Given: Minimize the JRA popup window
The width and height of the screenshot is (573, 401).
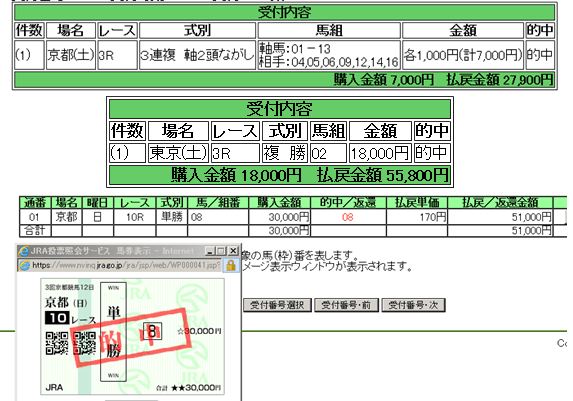Looking at the screenshot, I should pyautogui.click(x=210, y=251).
